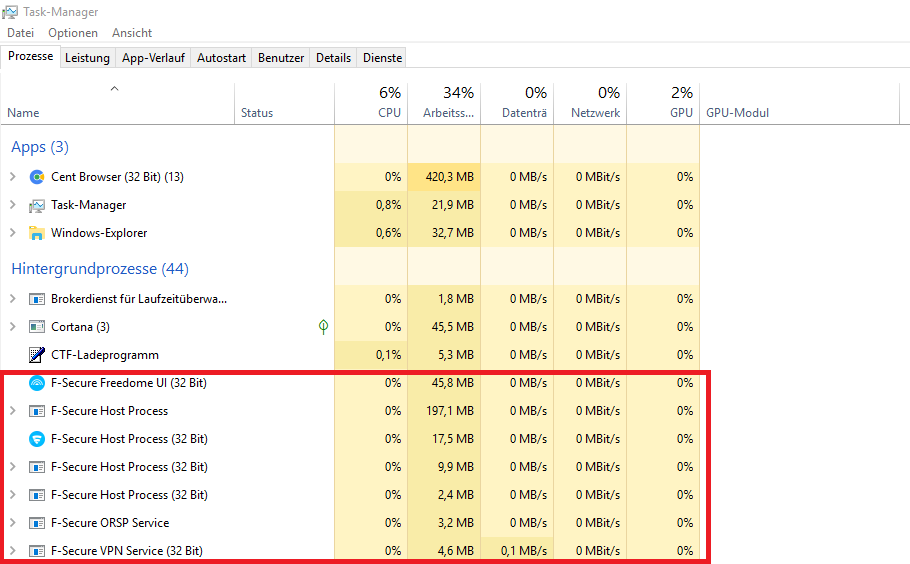Click the Hintergrundprozesse (44) group heading
Image resolution: width=910 pixels, height=564 pixels.
pos(100,269)
